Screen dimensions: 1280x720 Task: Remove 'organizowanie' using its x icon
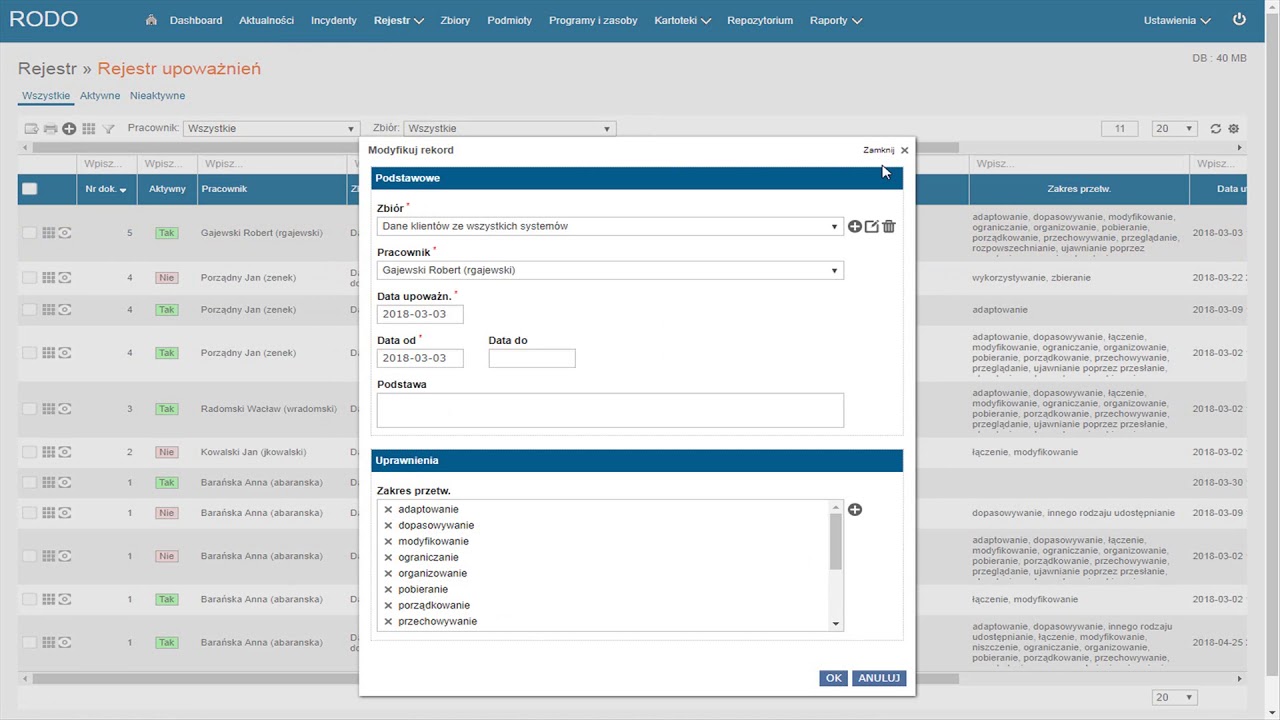pos(388,574)
